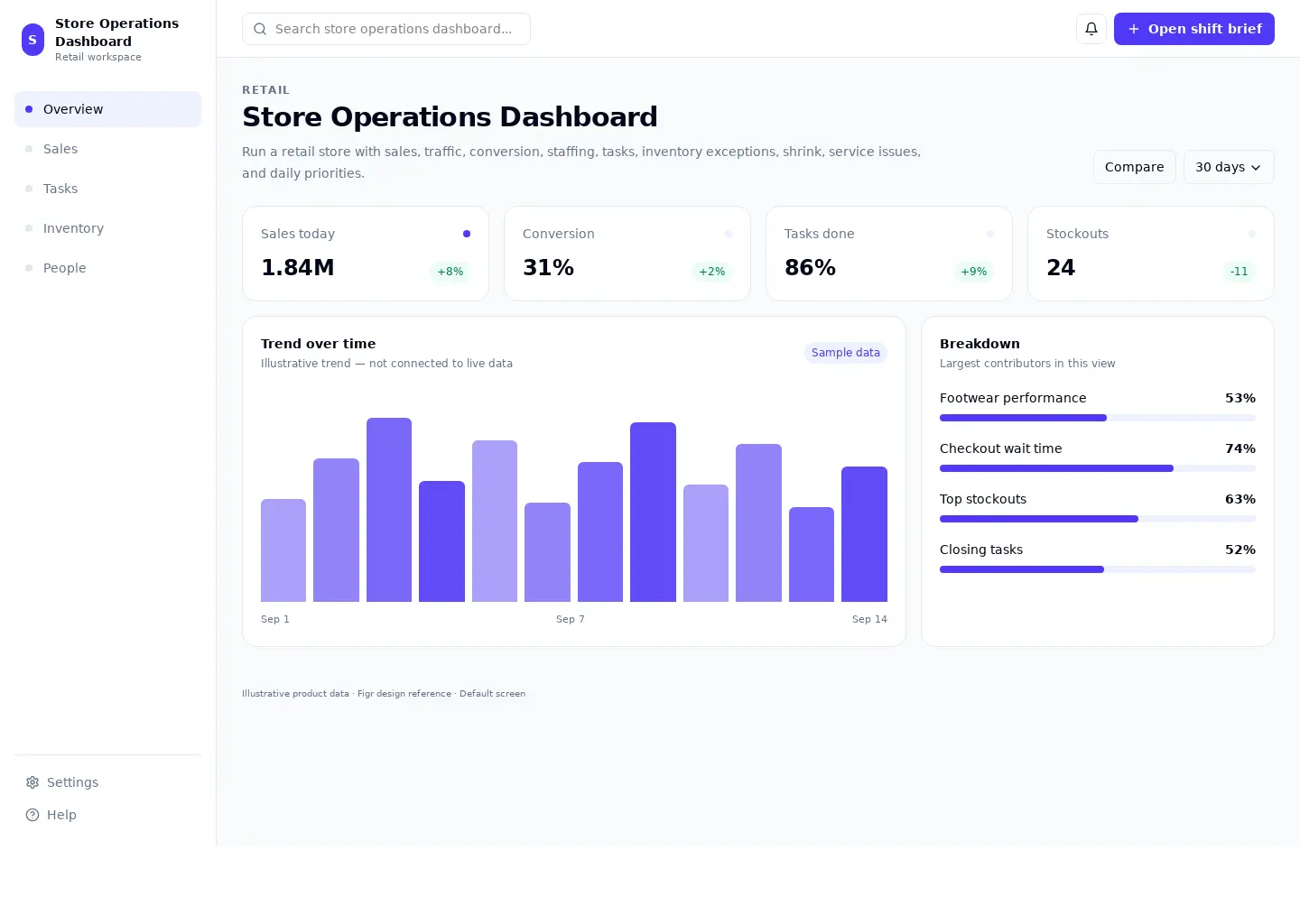
Task: Click the Open shift brief button
Action: (x=1194, y=29)
